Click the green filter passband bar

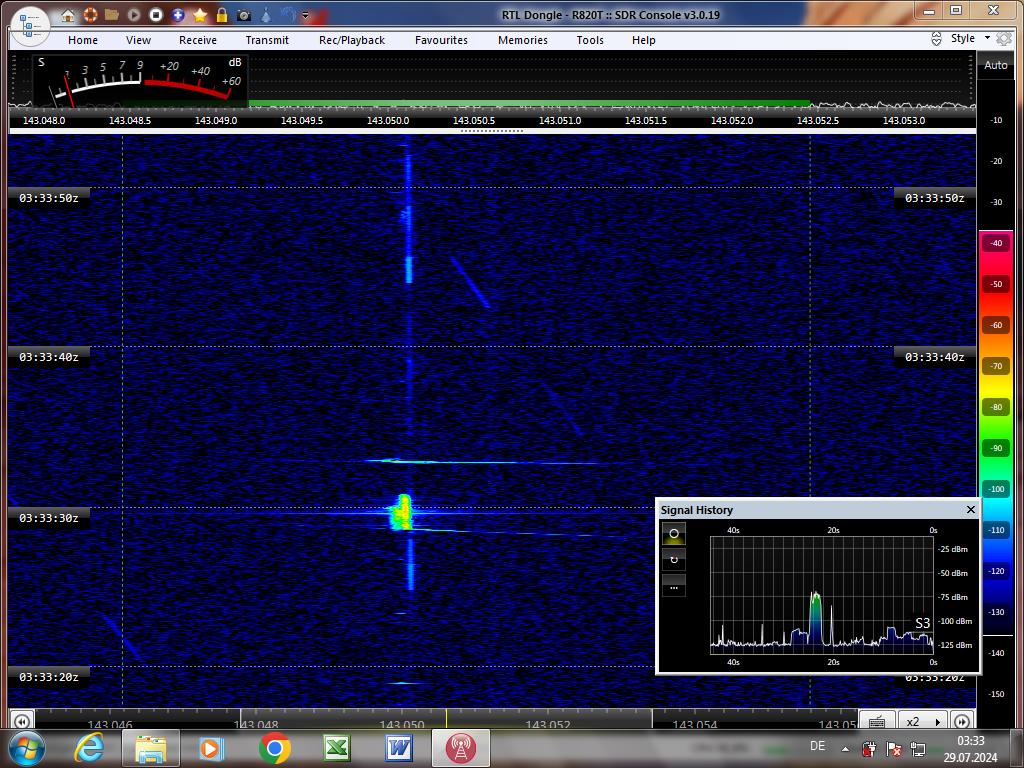[x=529, y=103]
